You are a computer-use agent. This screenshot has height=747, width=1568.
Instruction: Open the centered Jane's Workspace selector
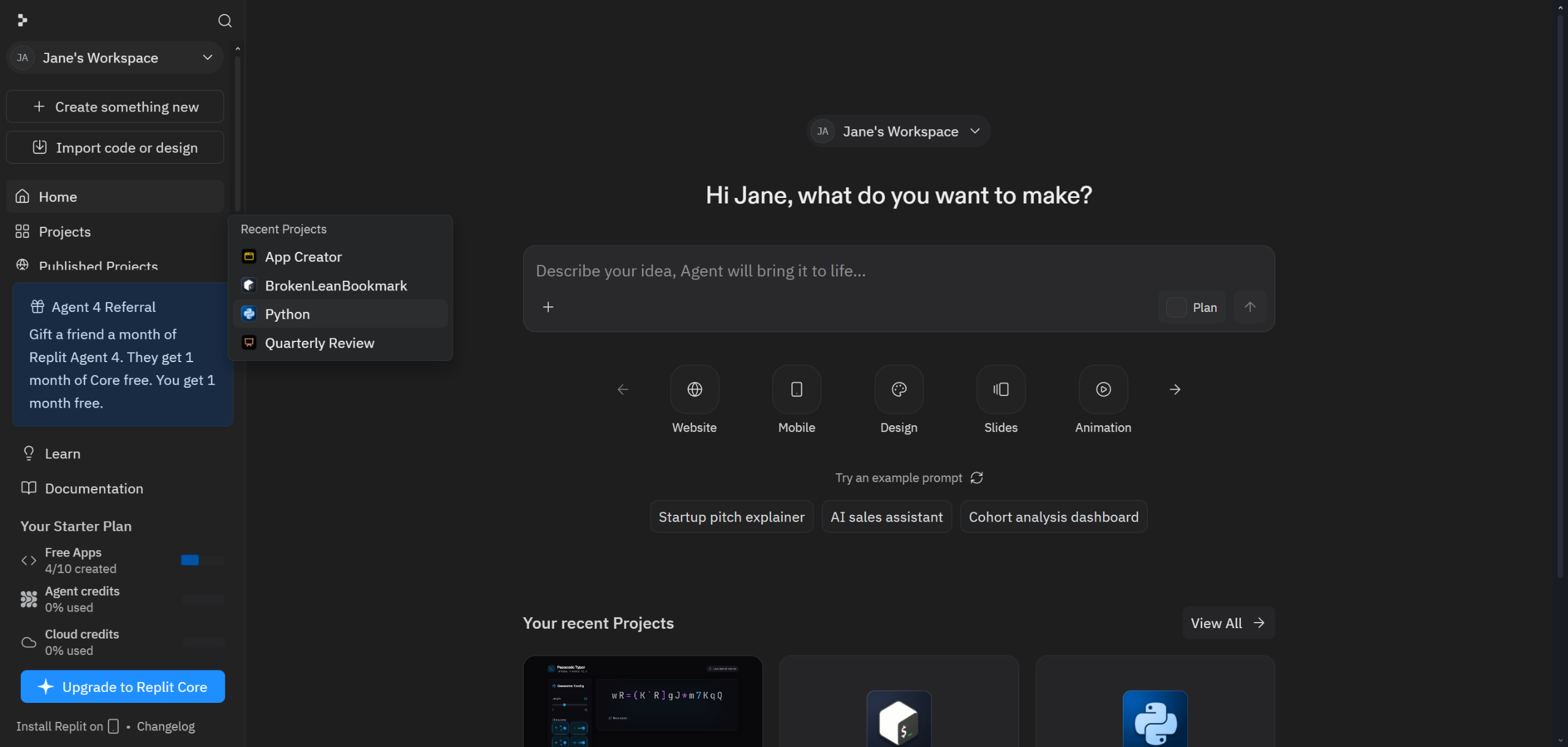(x=898, y=131)
